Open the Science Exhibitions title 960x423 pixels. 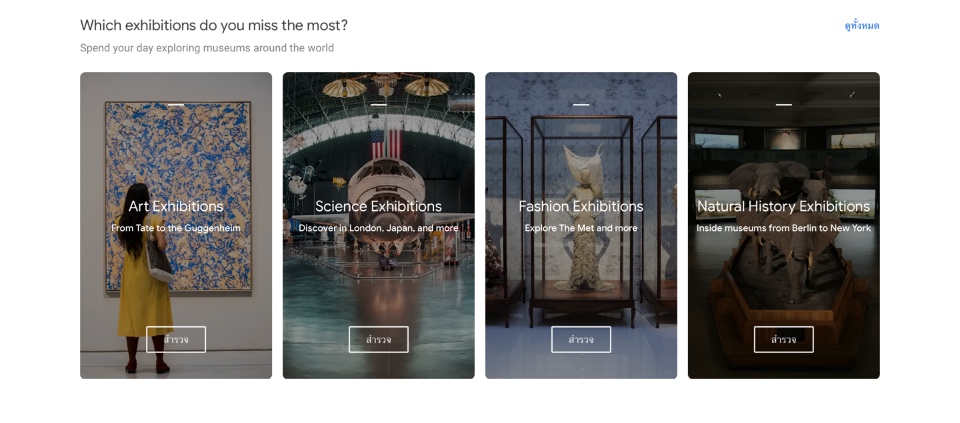378,206
